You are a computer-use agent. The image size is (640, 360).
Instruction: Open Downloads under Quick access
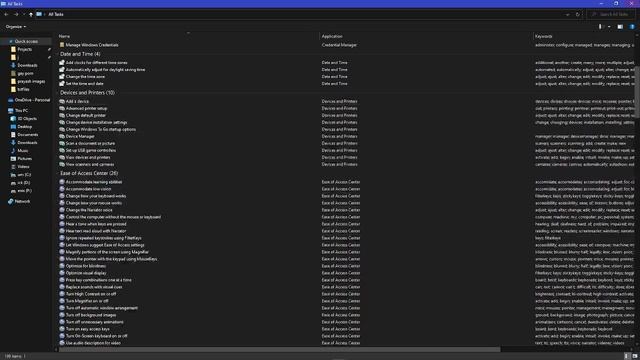point(27,65)
